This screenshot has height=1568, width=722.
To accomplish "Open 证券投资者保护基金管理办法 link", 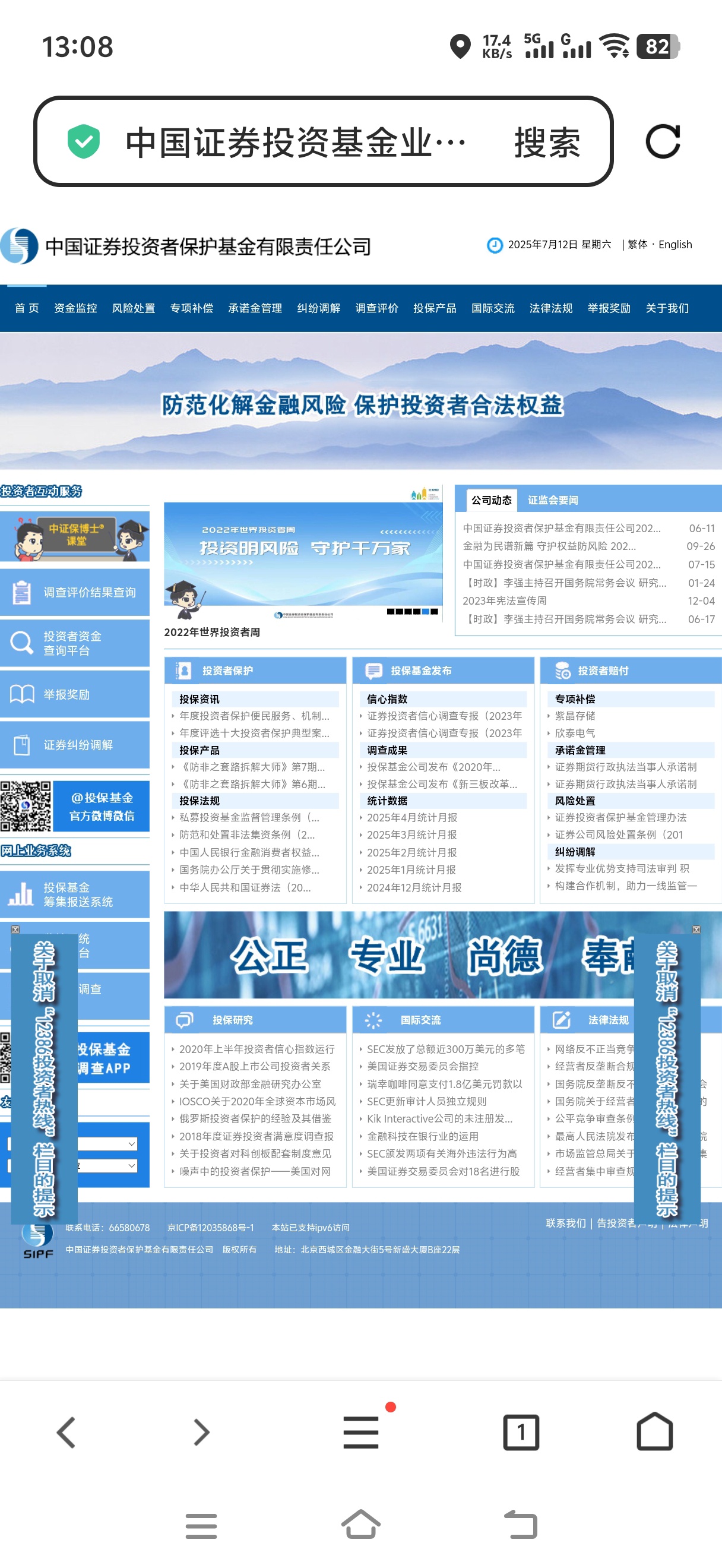I will tap(620, 817).
